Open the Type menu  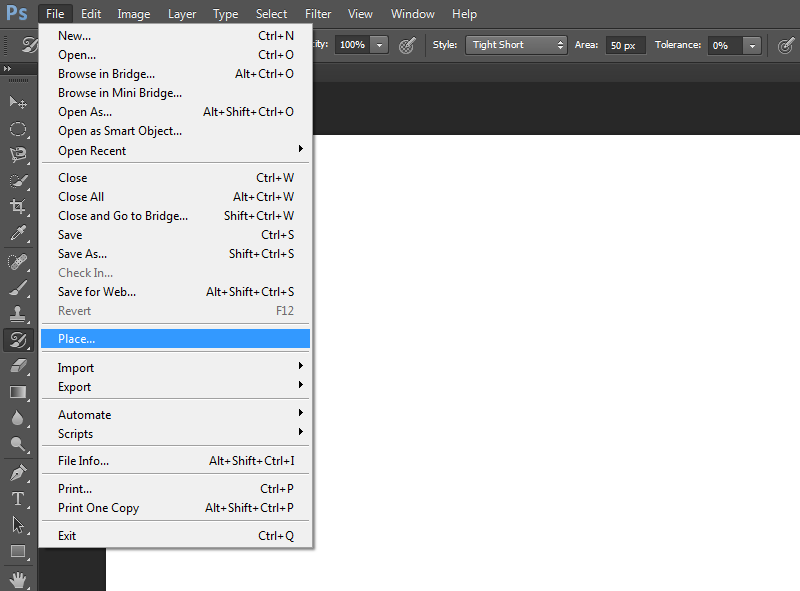pyautogui.click(x=226, y=14)
